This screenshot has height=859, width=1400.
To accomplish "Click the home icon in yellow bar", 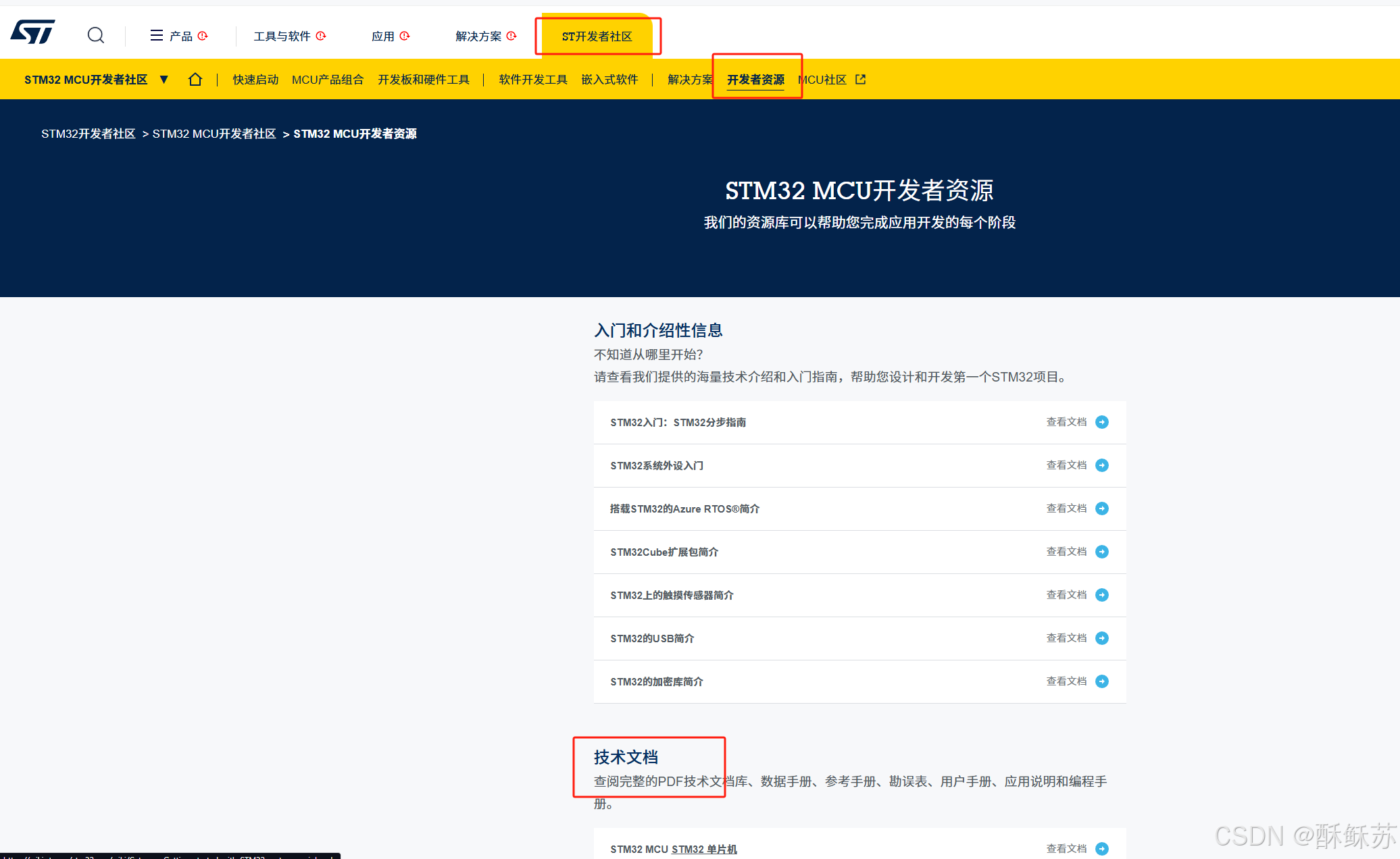I will tap(195, 80).
